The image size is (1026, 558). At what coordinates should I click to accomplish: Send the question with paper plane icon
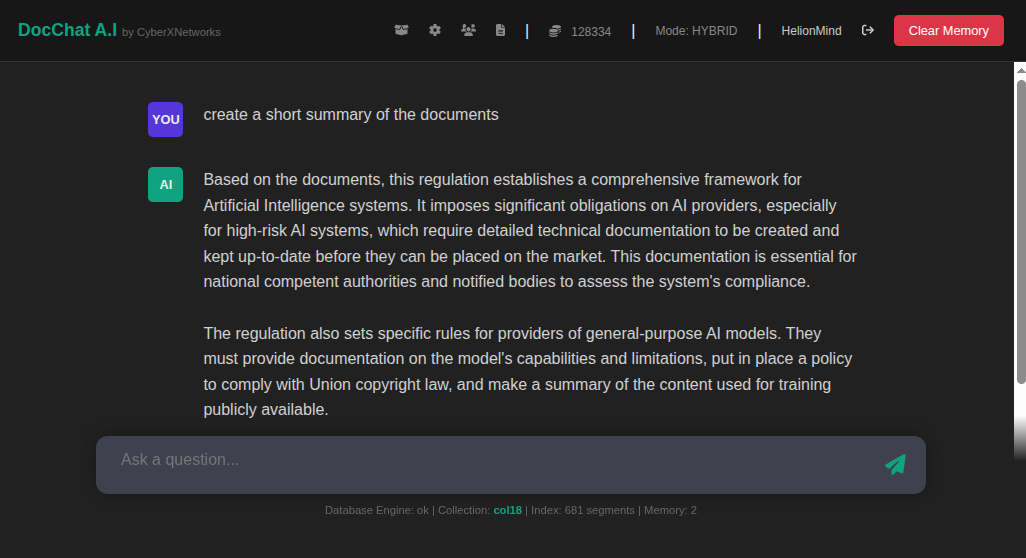click(x=896, y=464)
